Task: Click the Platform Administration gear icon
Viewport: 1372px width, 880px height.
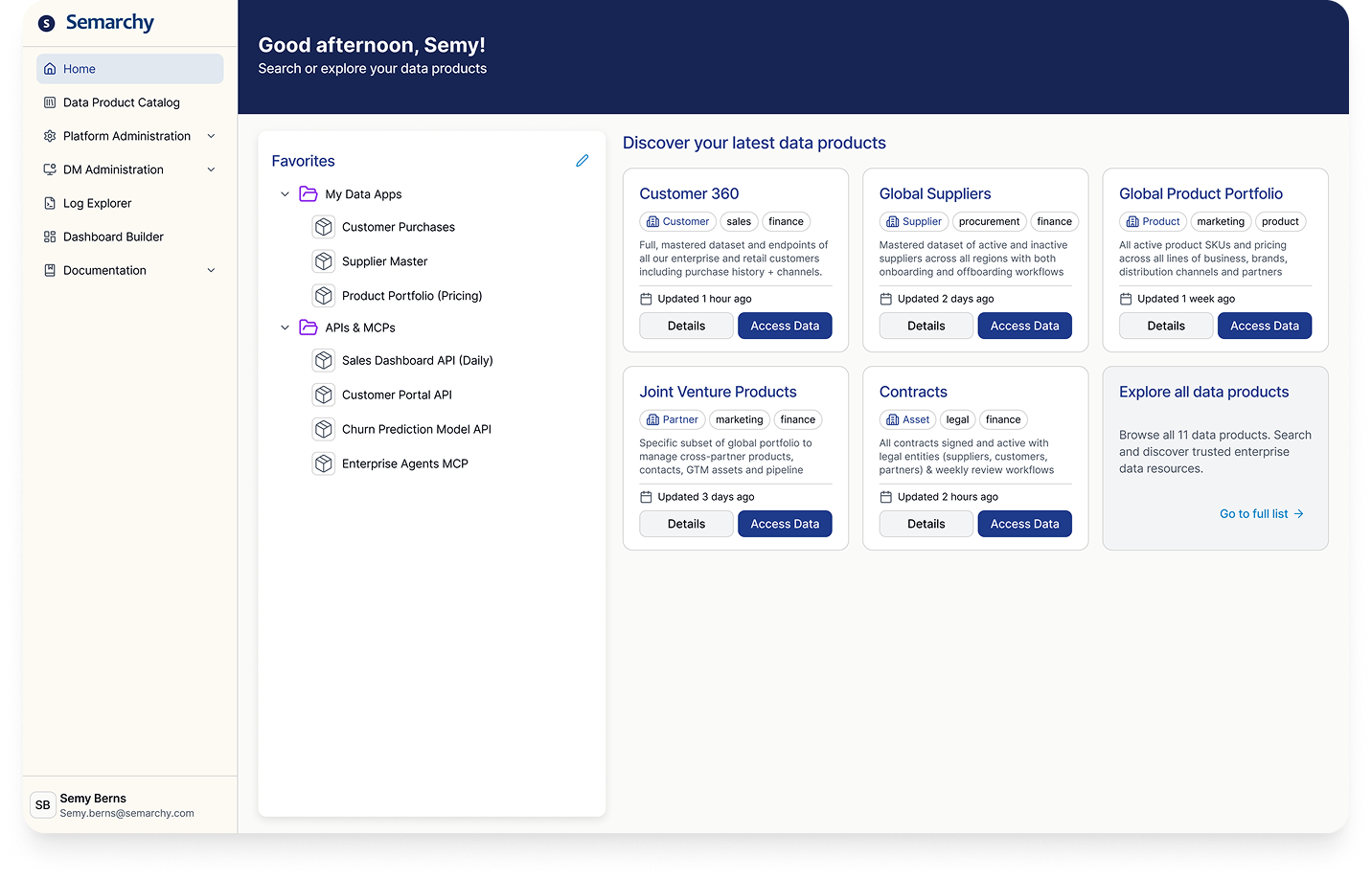Action: 50,136
